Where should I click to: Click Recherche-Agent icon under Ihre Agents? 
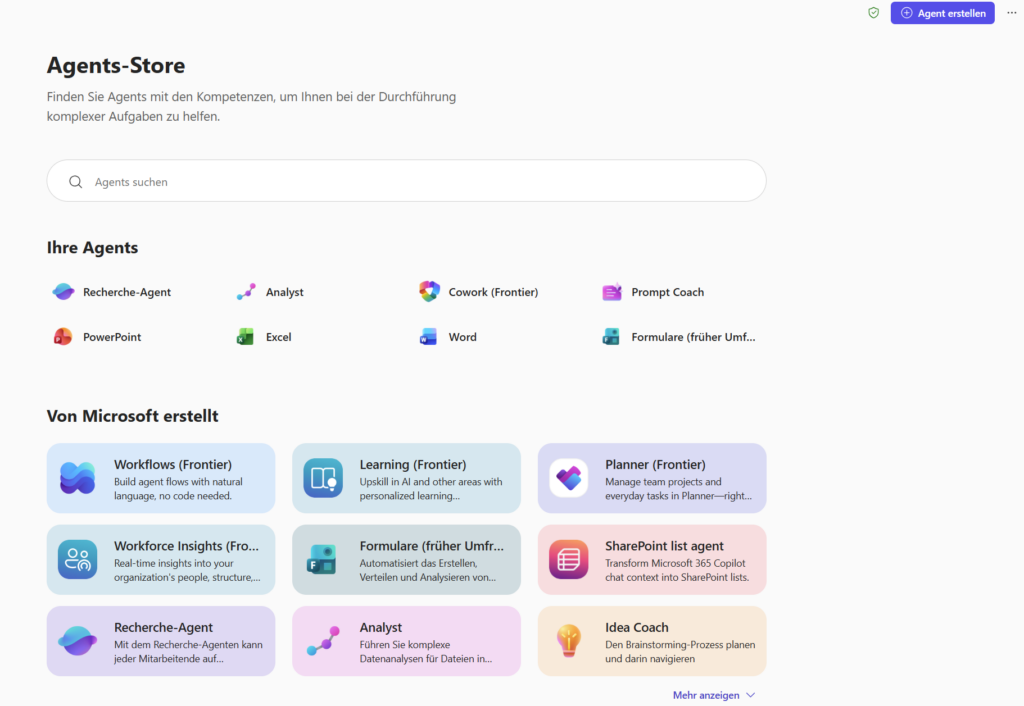pyautogui.click(x=63, y=291)
